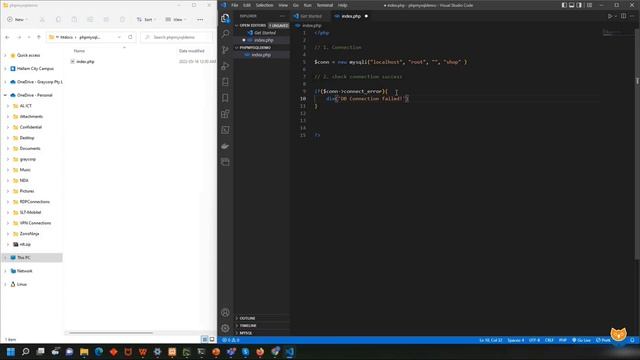Screen dimensions: 640x360
Task: Open File Explorer folder icon on taskbar
Action: pos(84,352)
